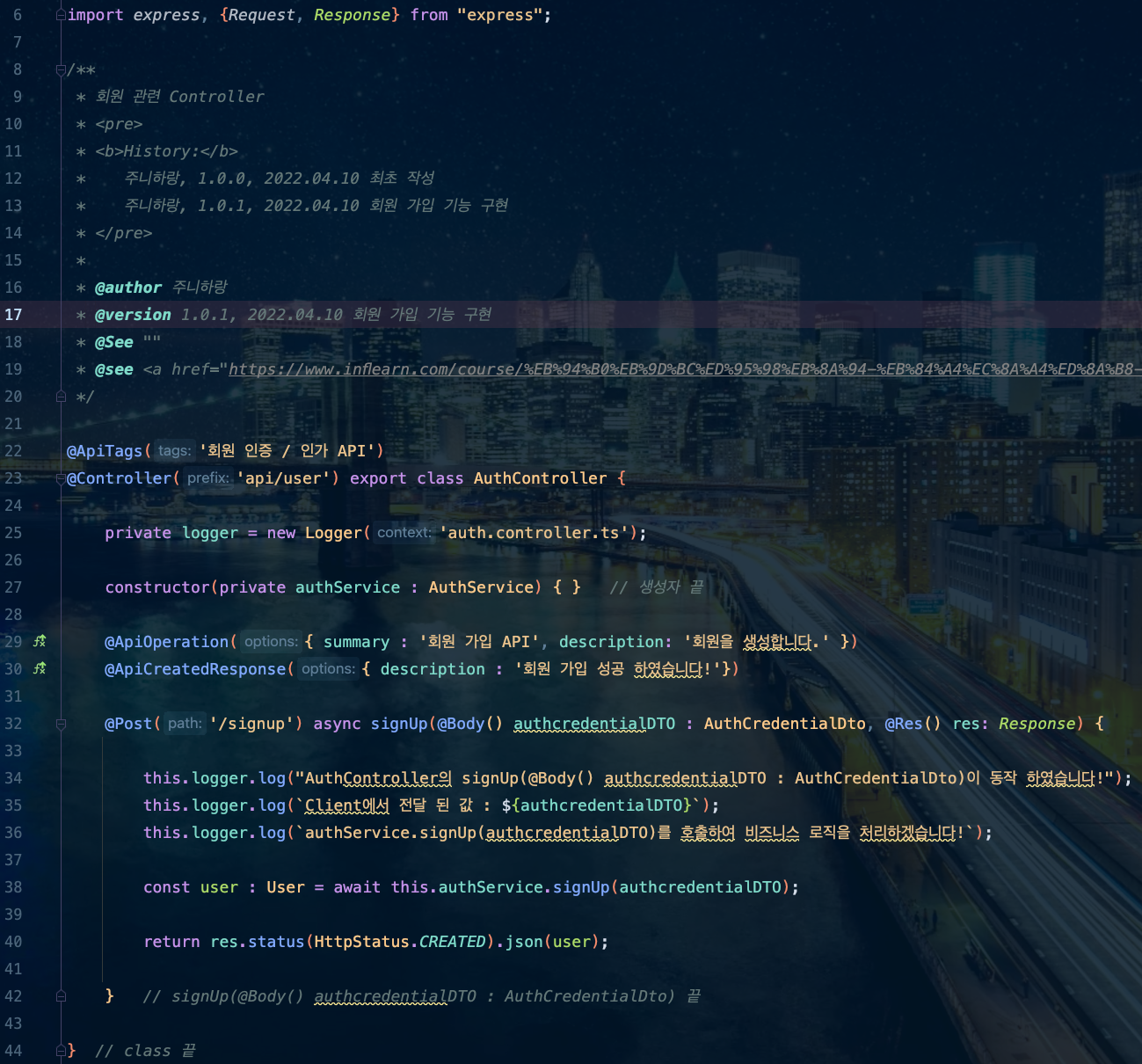Screen dimensions: 1142x1064
Task: Collapse the signUp method on line 32
Action: [x=61, y=724]
